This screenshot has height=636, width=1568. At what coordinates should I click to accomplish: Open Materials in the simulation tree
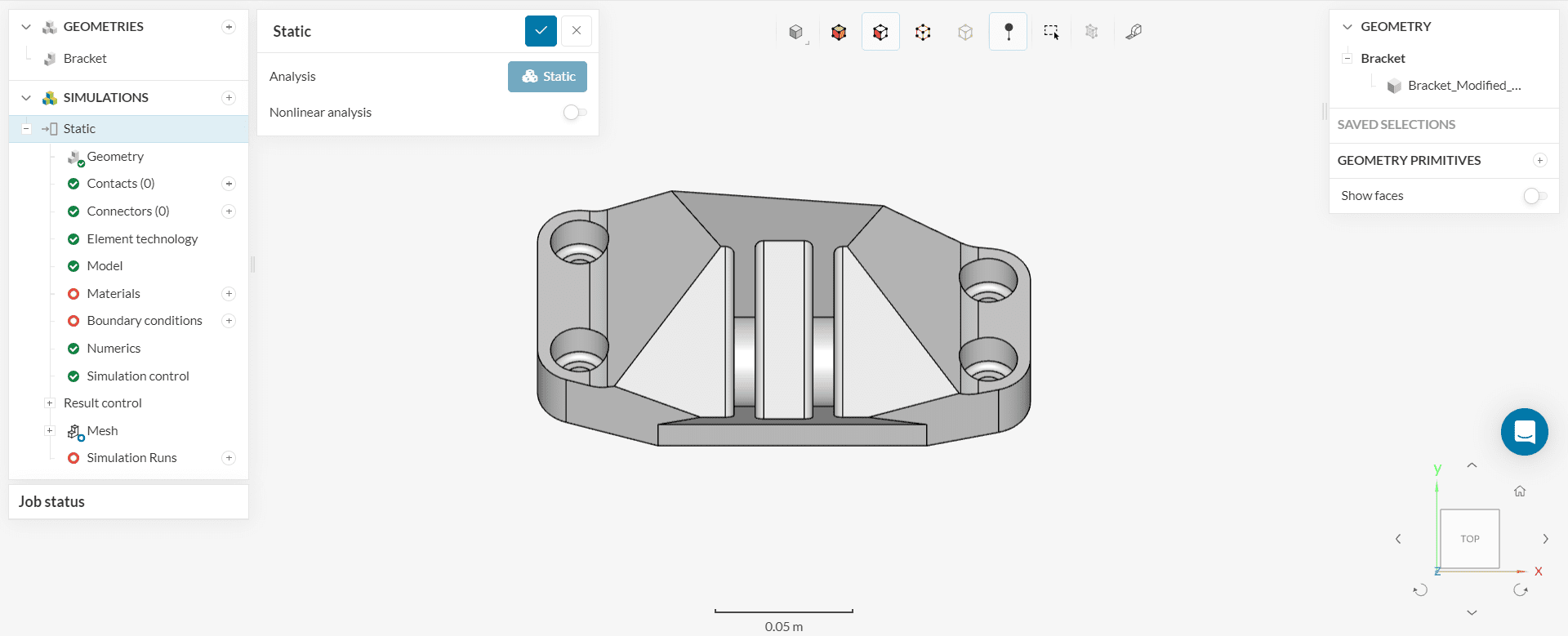point(114,294)
